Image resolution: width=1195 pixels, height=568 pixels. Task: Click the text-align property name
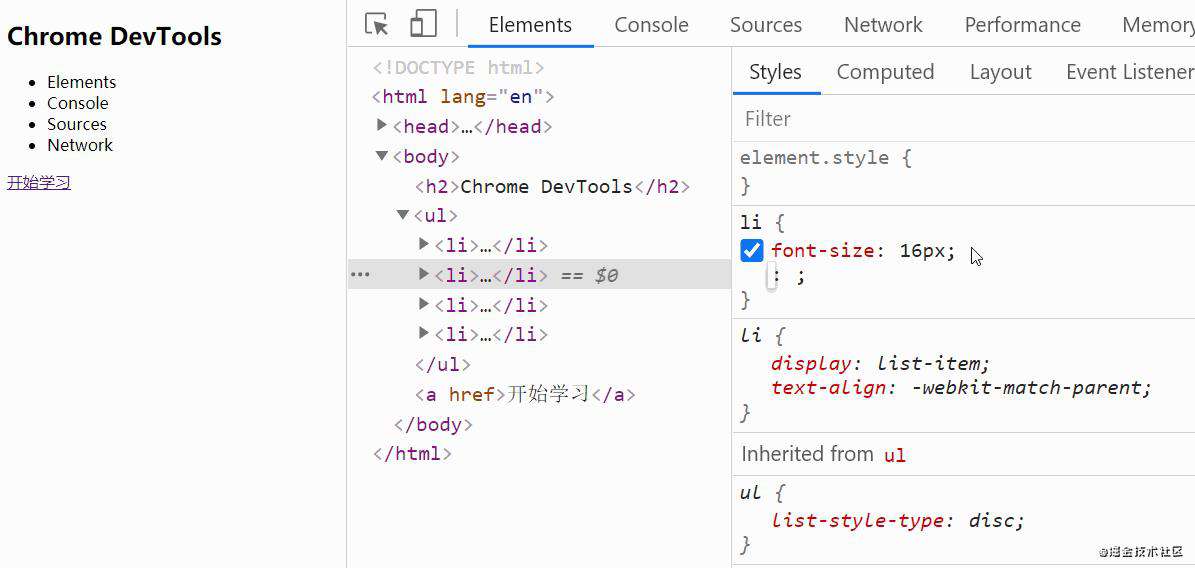[828, 387]
